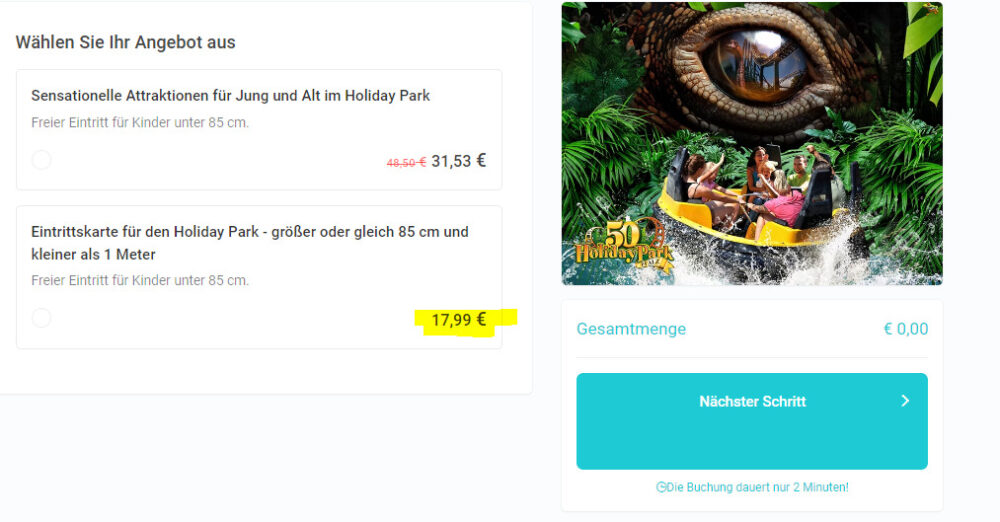The image size is (1000, 522).
Task: Click the dinosaur eye in the park image
Action: [x=758, y=64]
